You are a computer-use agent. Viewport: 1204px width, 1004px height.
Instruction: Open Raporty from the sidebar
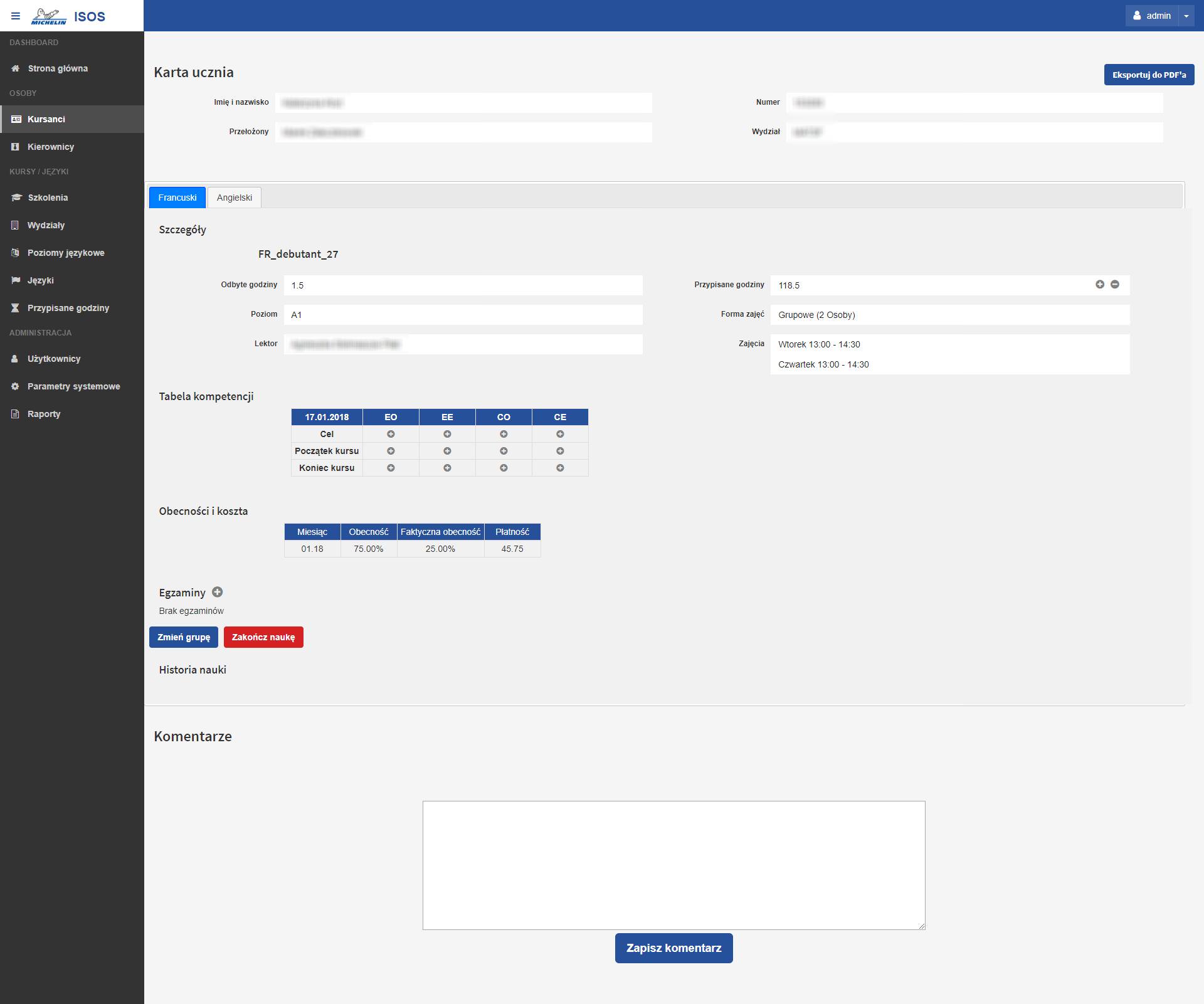pyautogui.click(x=44, y=414)
